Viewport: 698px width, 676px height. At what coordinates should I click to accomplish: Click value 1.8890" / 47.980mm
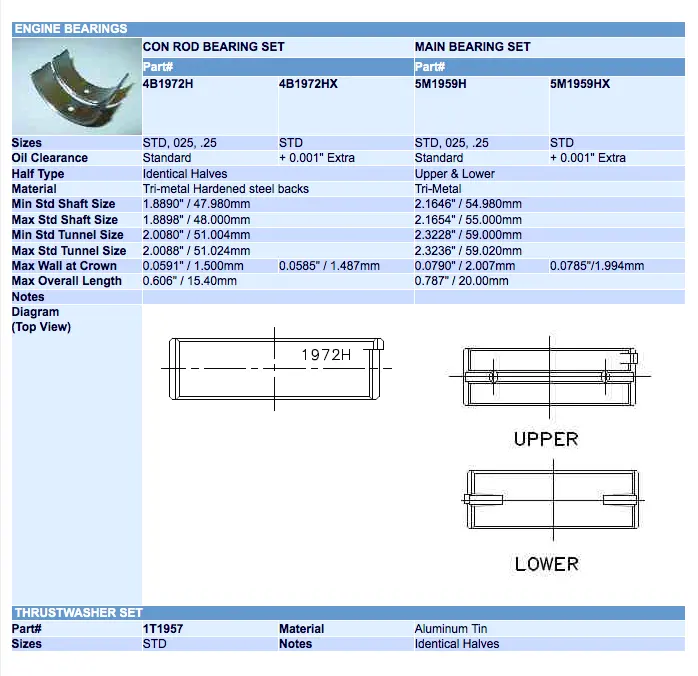click(196, 204)
